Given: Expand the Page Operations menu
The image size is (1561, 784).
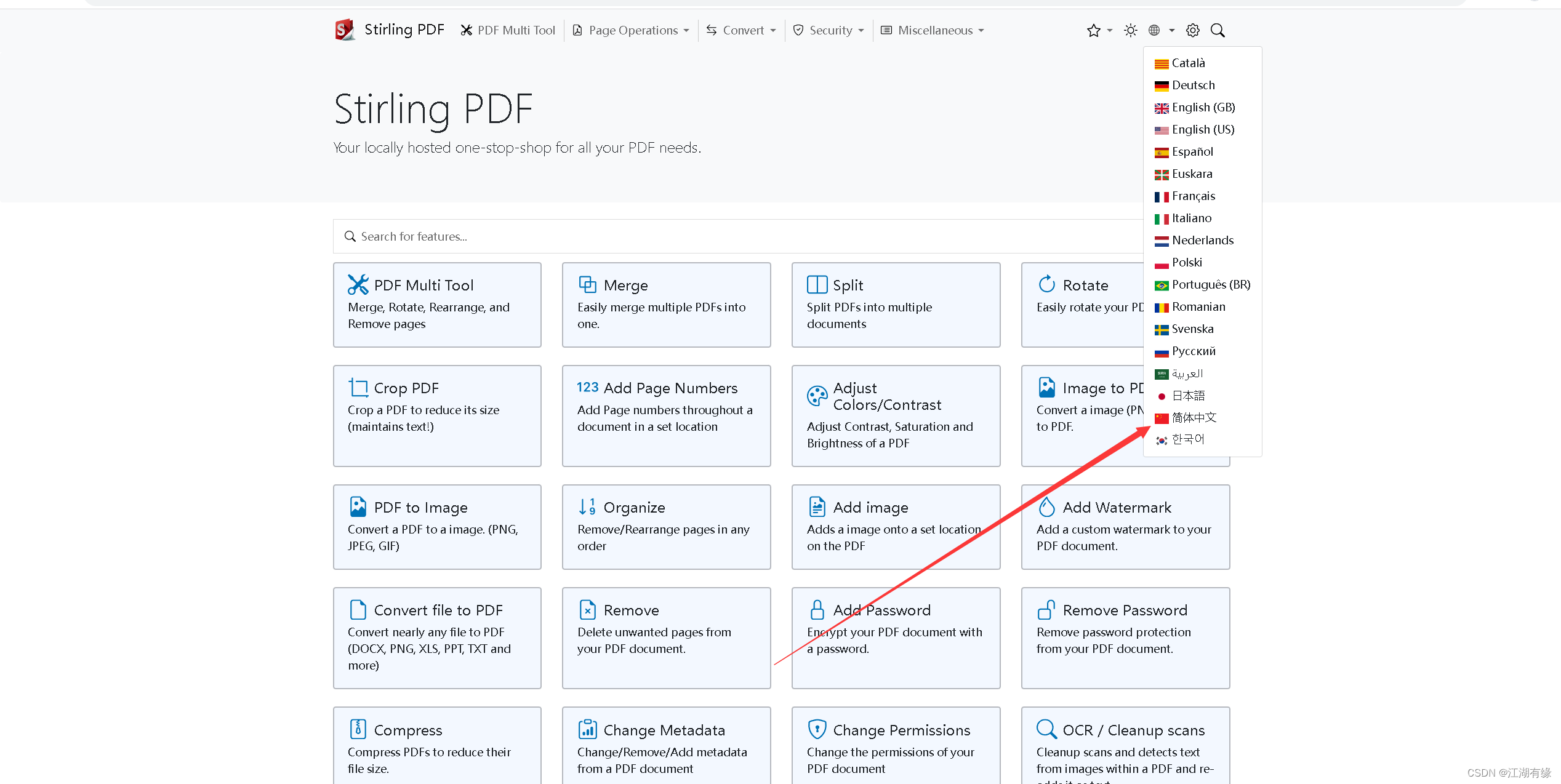Looking at the screenshot, I should (x=631, y=30).
